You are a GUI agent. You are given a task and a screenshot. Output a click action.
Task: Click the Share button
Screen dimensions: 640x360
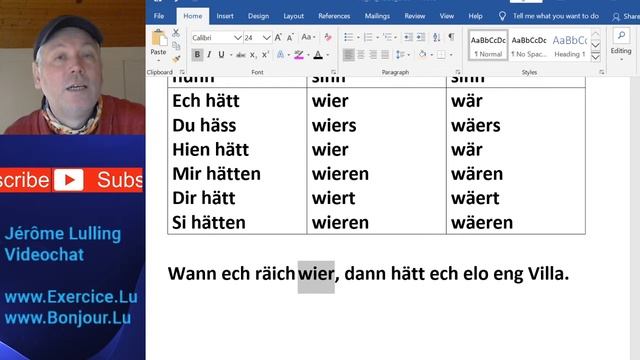coord(627,16)
